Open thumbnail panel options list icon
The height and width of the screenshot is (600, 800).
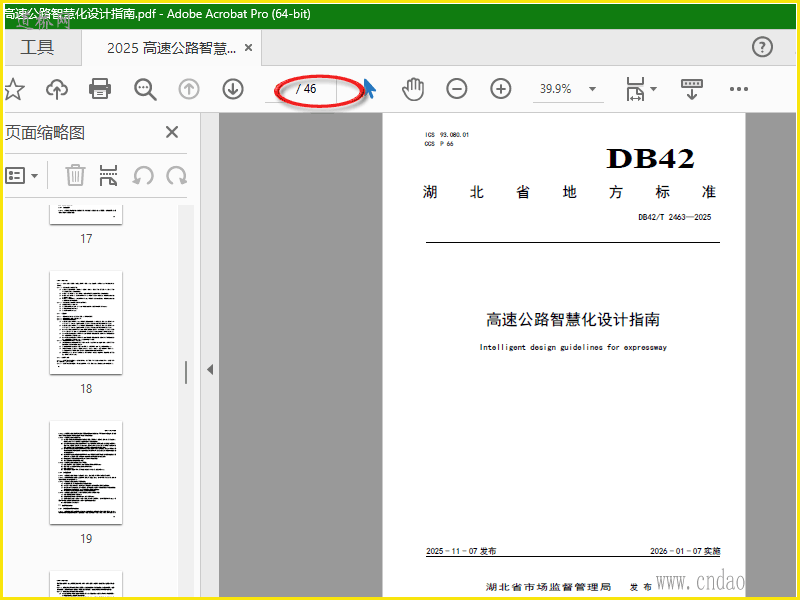coord(15,176)
